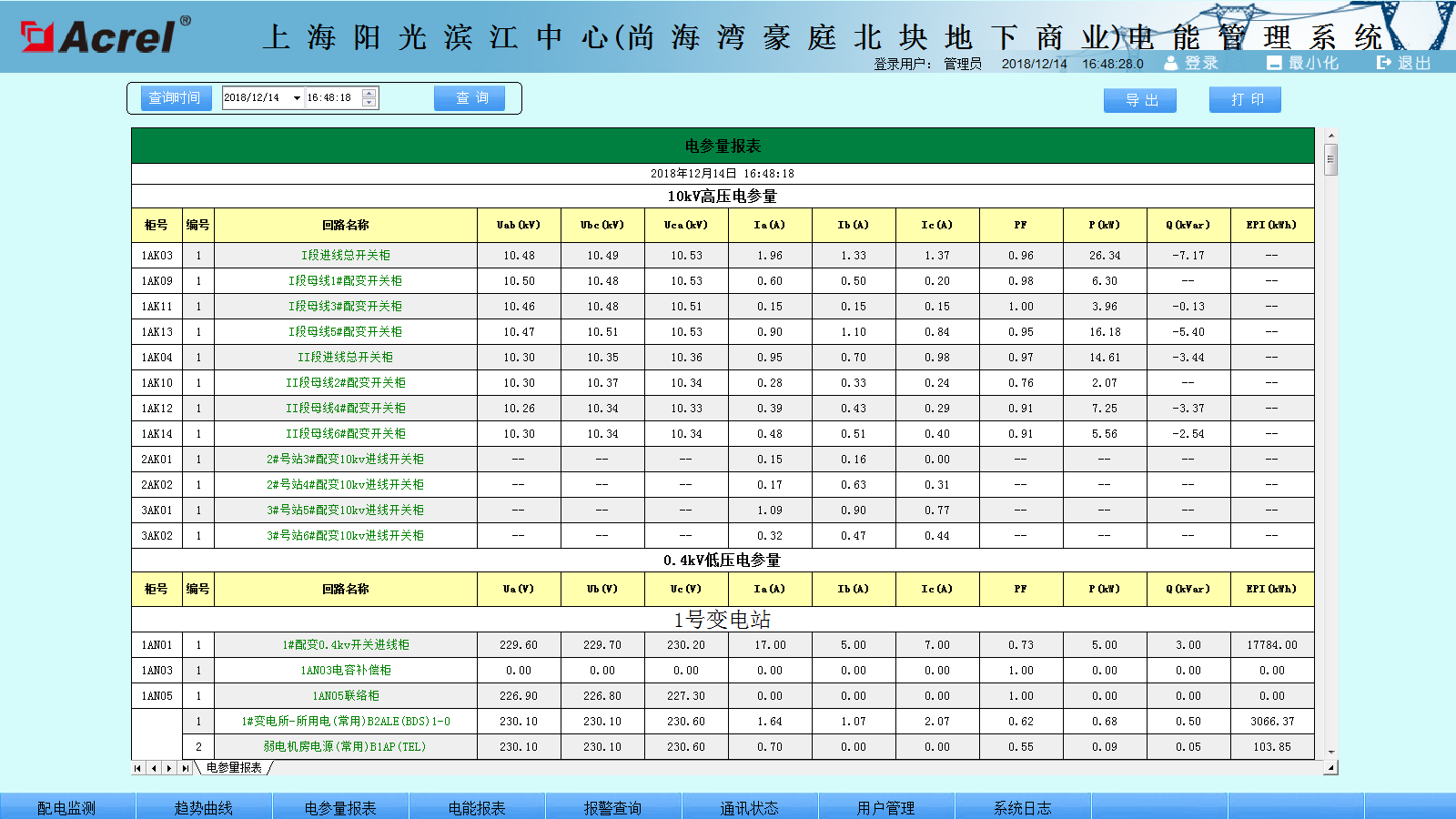Click the login user icon
1456x819 pixels.
coord(1170,63)
